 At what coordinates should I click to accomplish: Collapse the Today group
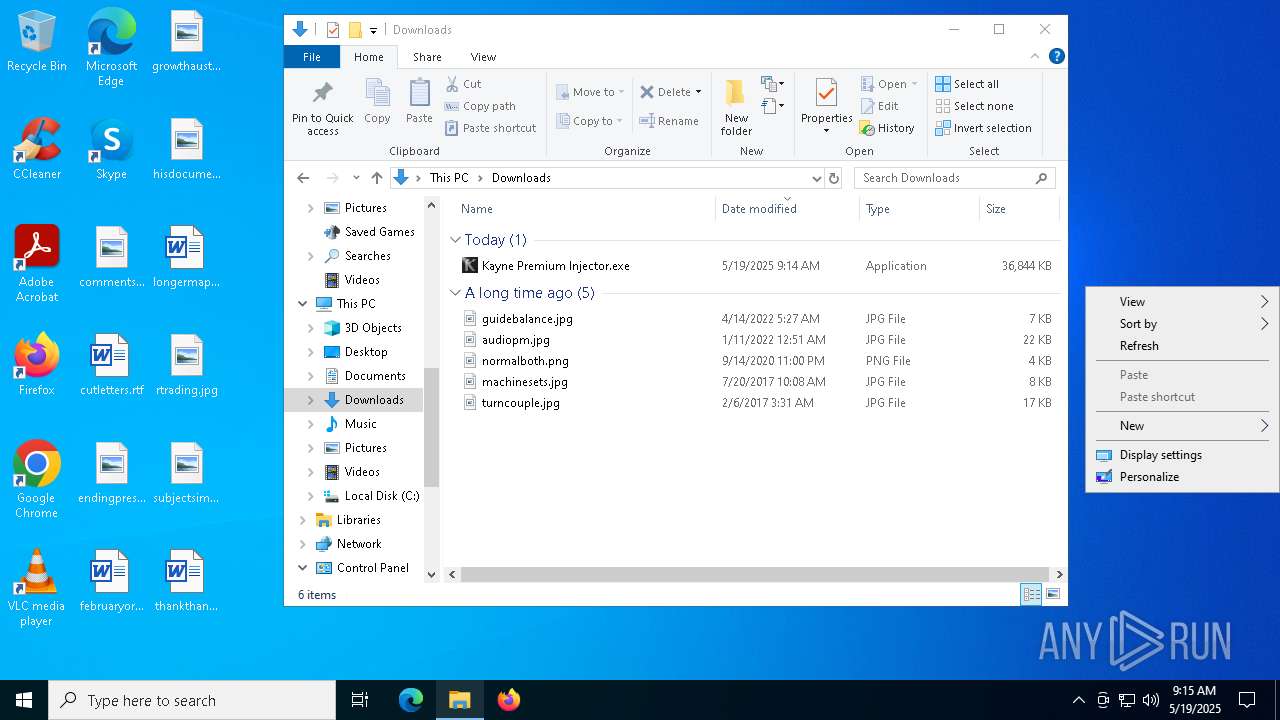tap(455, 240)
